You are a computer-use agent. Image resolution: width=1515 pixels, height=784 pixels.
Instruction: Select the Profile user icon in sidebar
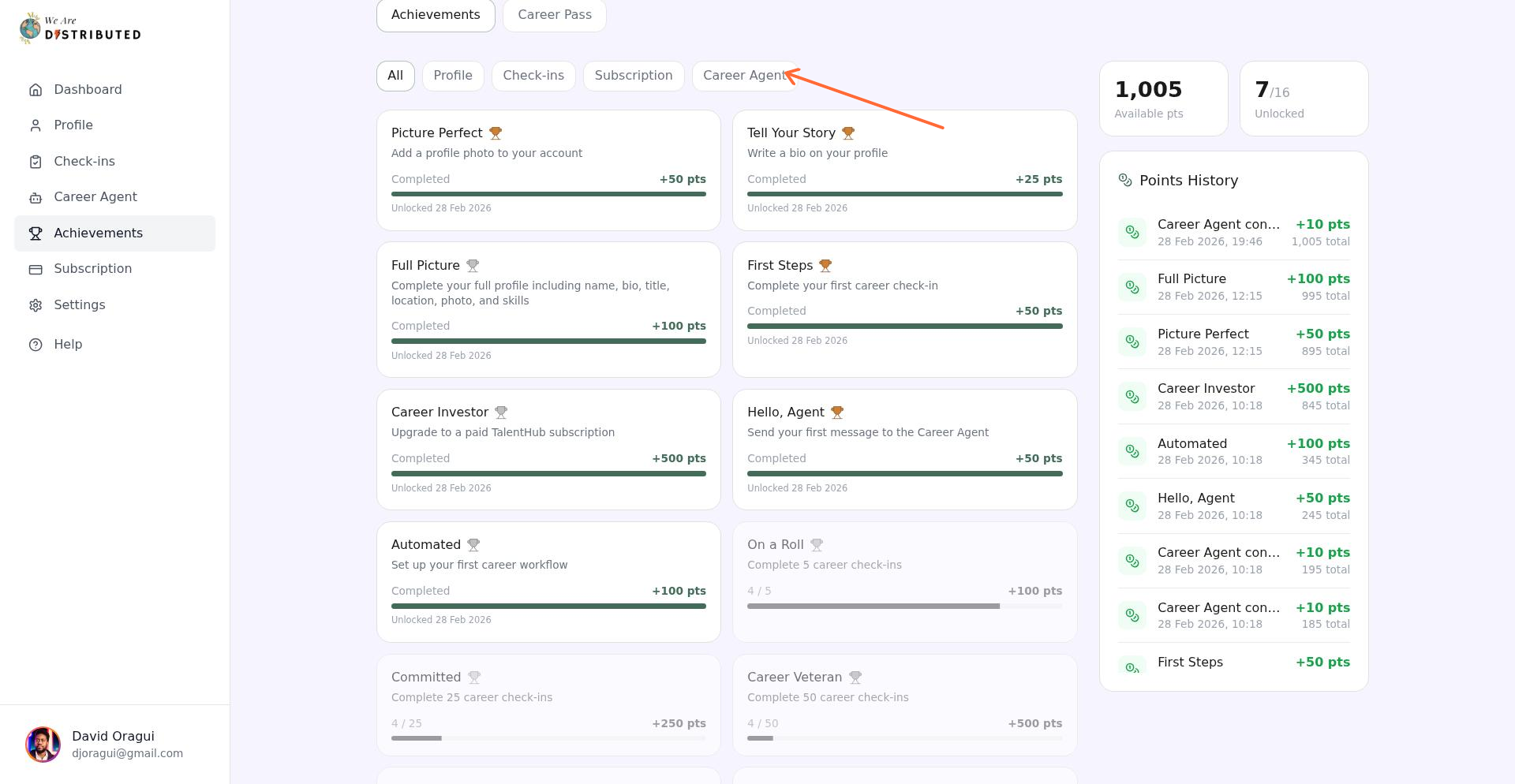36,125
